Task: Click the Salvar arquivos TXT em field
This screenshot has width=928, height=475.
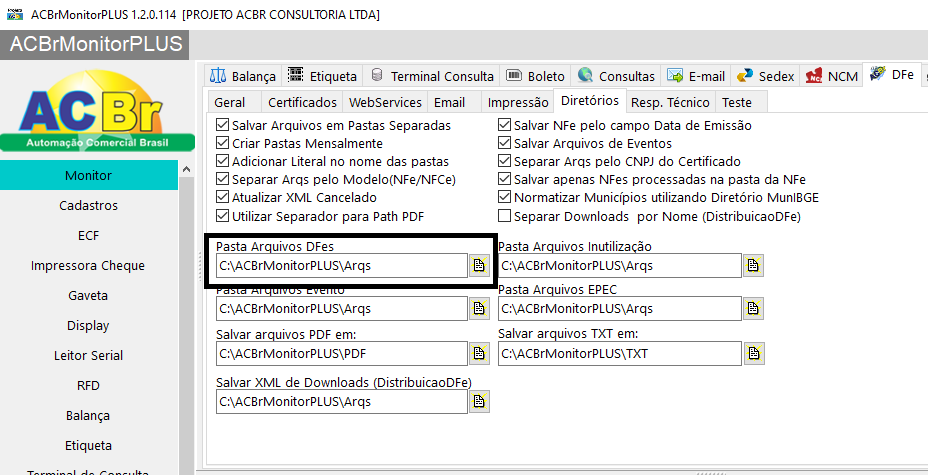Action: pos(620,354)
